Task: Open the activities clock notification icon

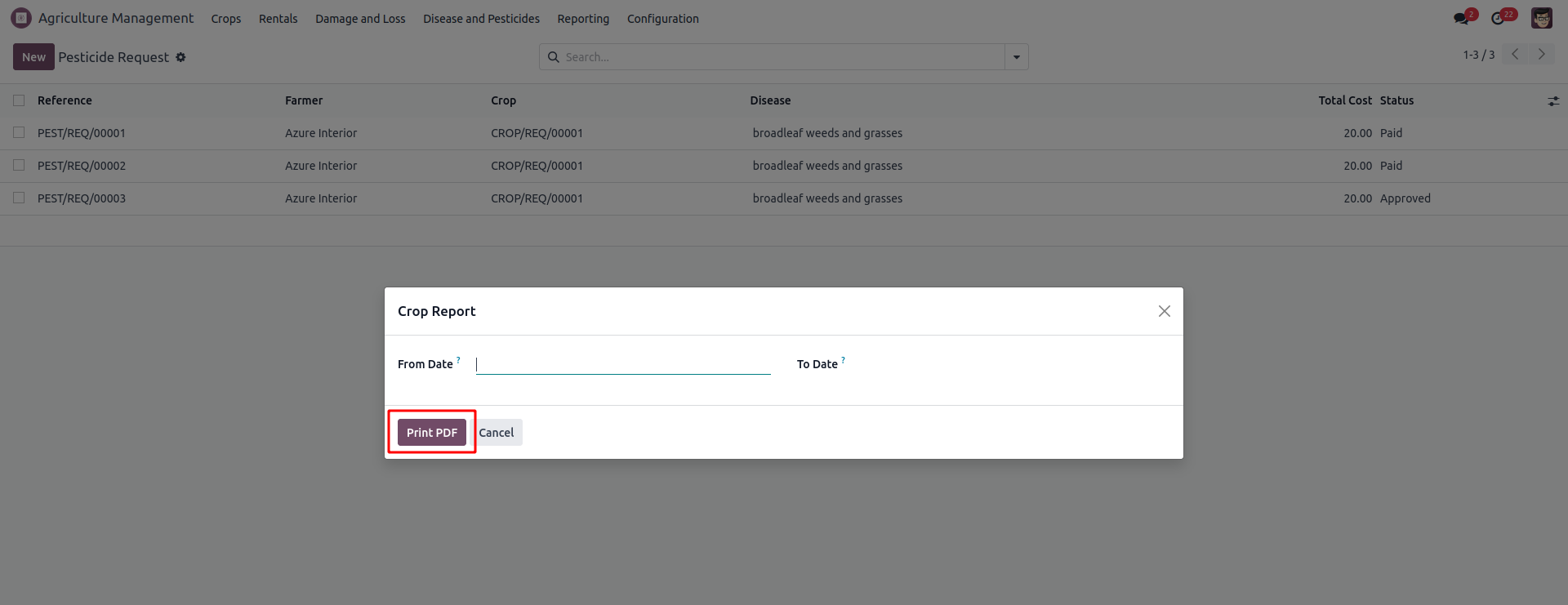Action: pos(1498,18)
